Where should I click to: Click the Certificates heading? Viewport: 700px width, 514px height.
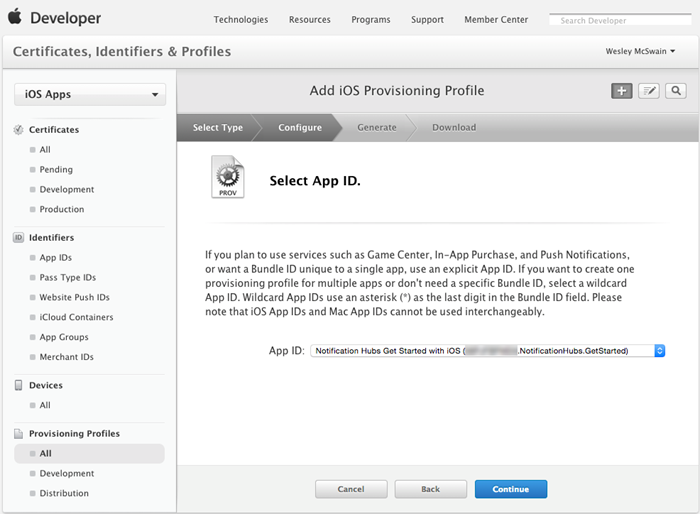click(54, 130)
